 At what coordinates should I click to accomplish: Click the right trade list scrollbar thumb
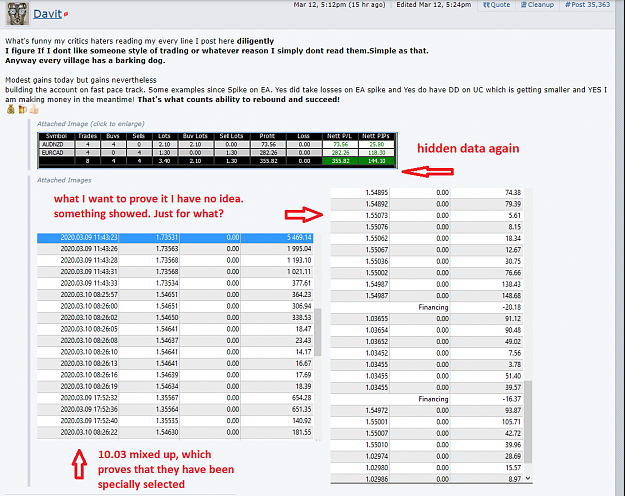528,422
